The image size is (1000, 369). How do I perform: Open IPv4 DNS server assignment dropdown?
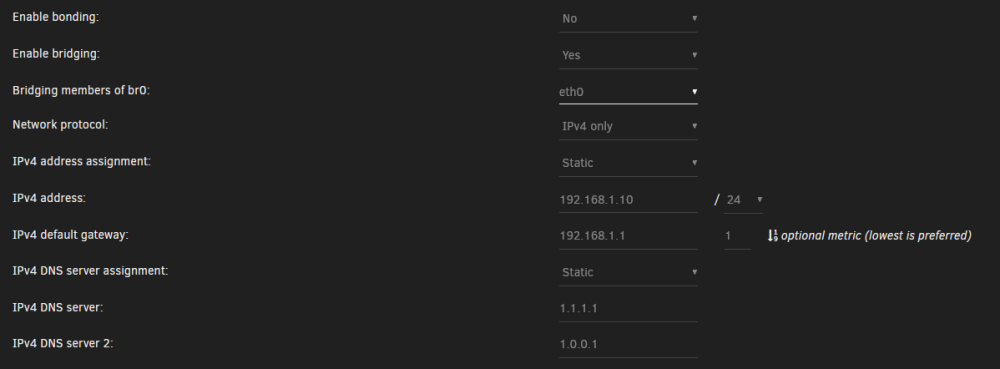coord(628,272)
